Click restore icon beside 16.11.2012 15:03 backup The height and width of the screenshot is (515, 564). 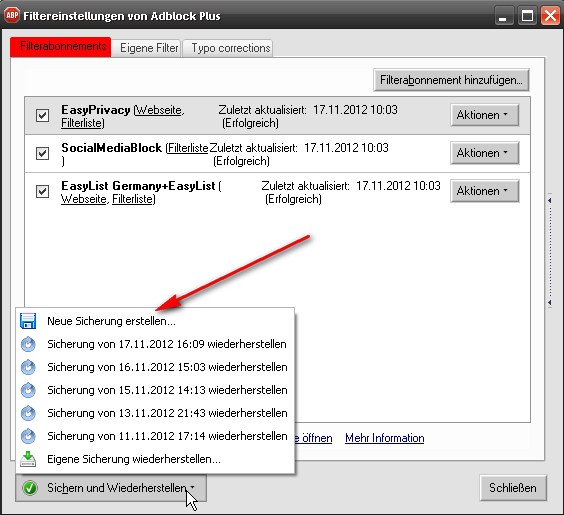point(28,367)
